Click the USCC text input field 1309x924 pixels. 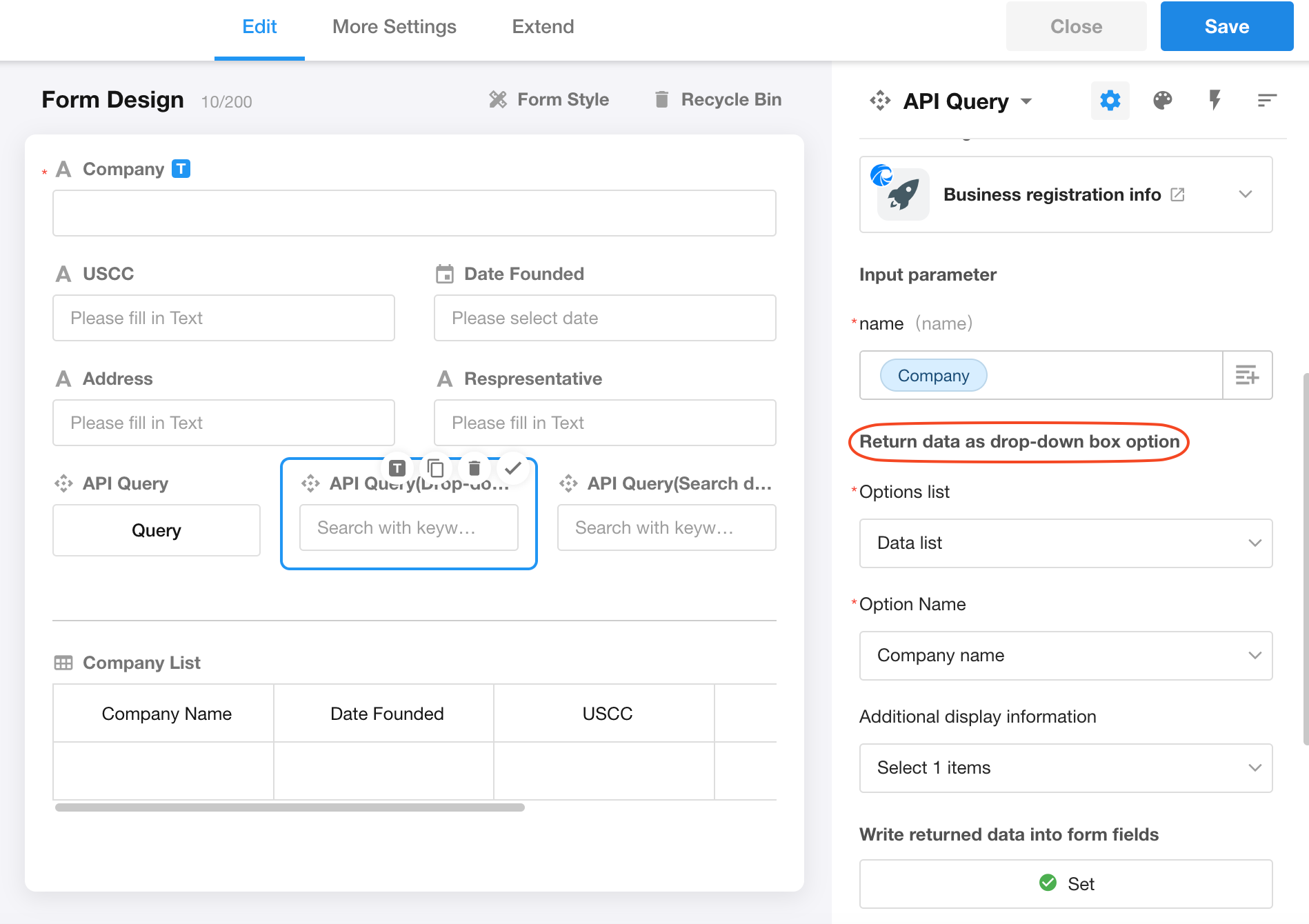pyautogui.click(x=223, y=318)
